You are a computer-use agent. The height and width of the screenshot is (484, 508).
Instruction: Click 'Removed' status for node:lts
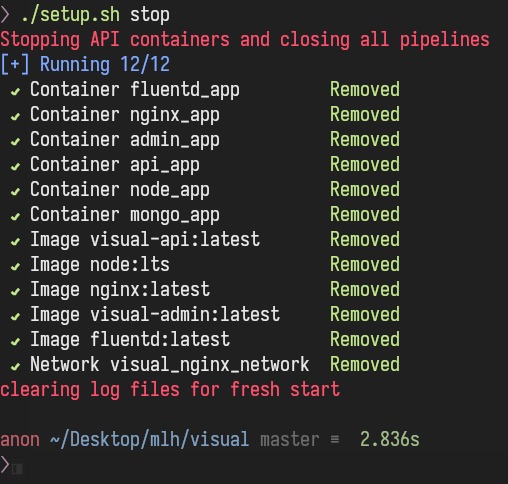coord(365,264)
